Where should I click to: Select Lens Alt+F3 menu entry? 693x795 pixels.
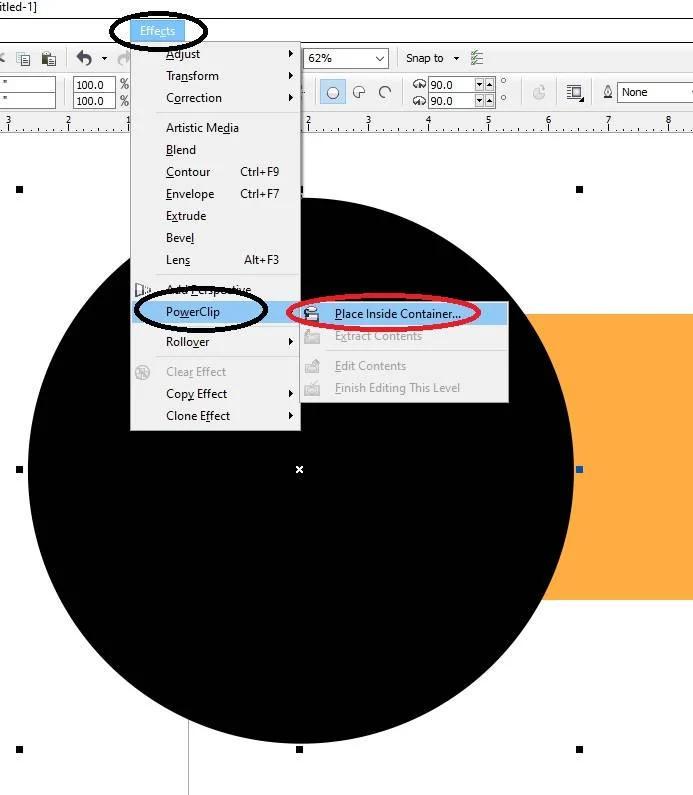pyautogui.click(x=216, y=260)
